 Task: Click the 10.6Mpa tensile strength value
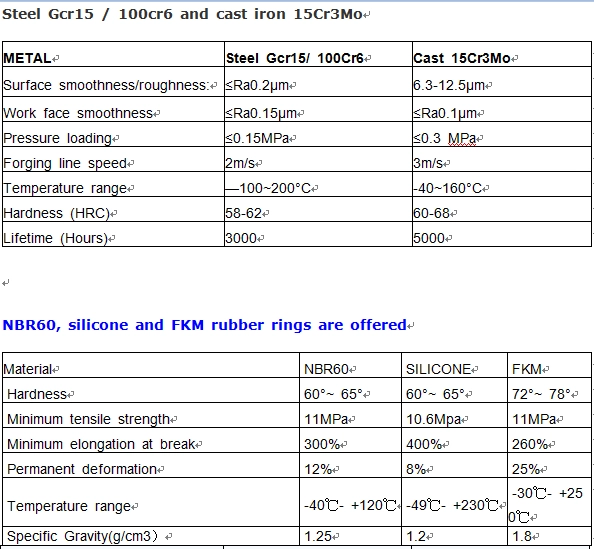433,419
